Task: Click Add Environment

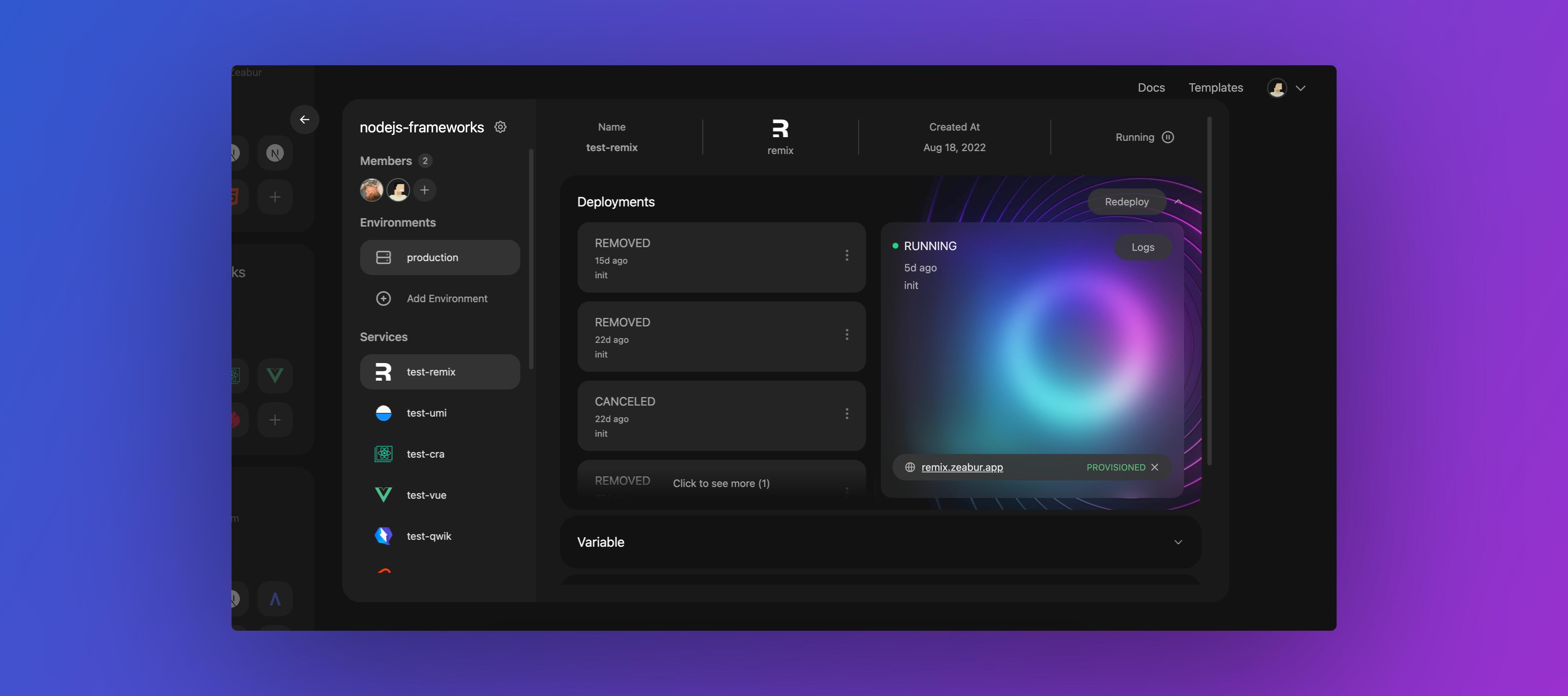Action: (x=446, y=298)
